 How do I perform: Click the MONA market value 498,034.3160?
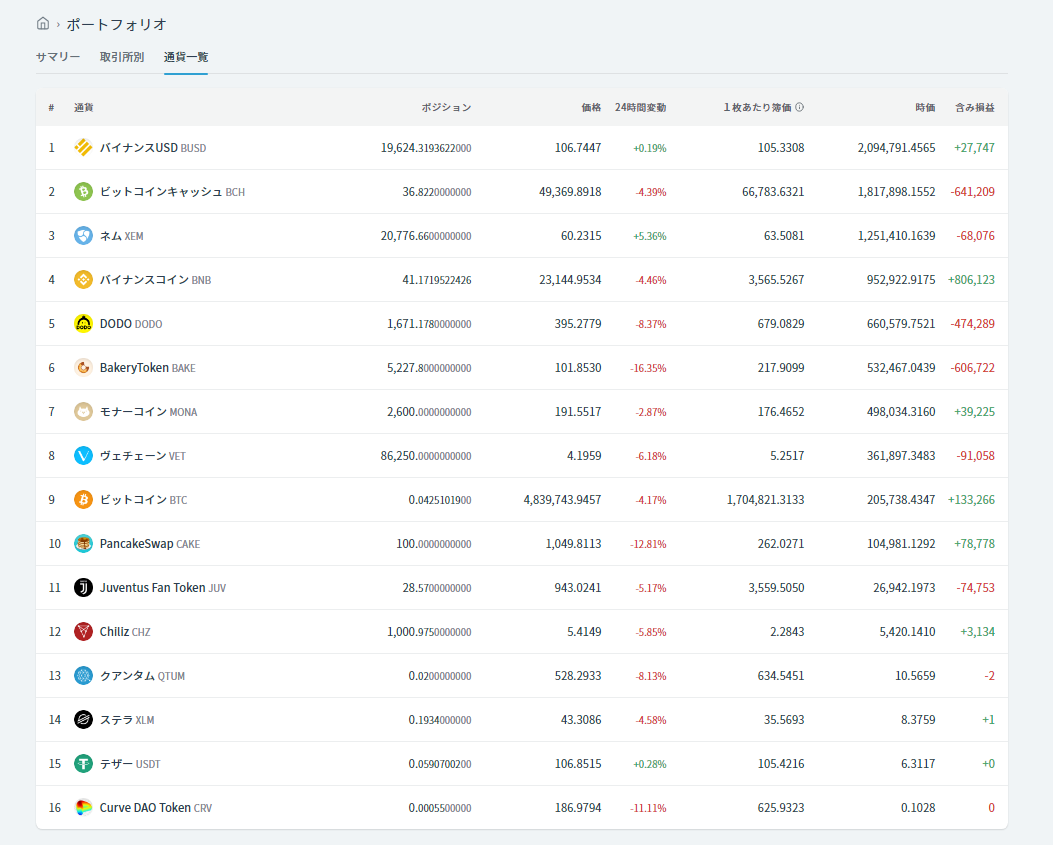click(x=901, y=412)
